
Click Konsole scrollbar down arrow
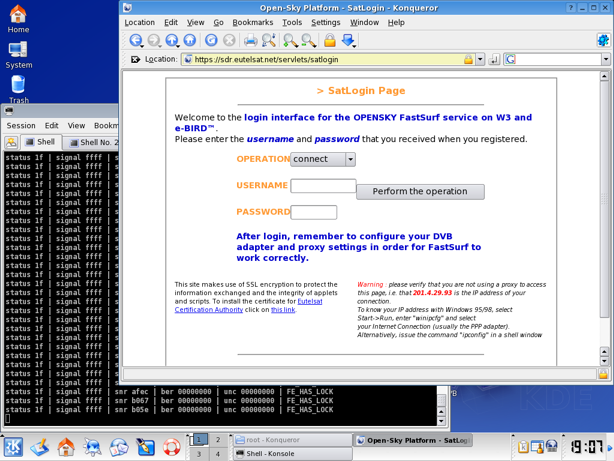click(441, 421)
